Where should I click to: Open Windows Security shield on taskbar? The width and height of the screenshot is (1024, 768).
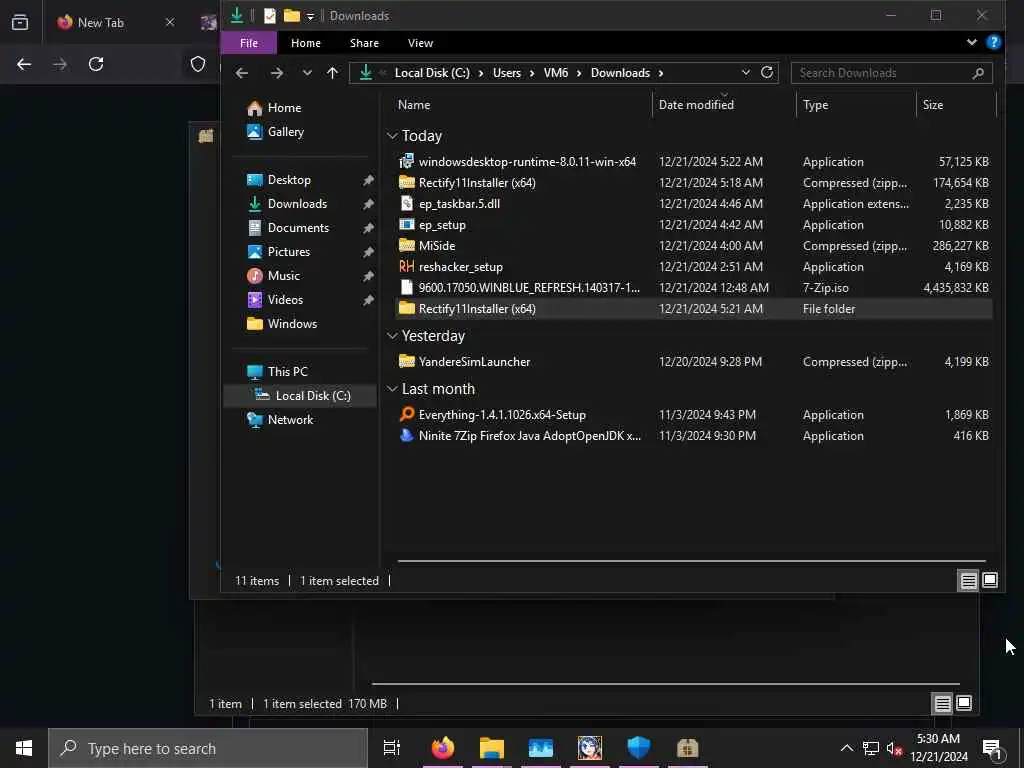639,748
